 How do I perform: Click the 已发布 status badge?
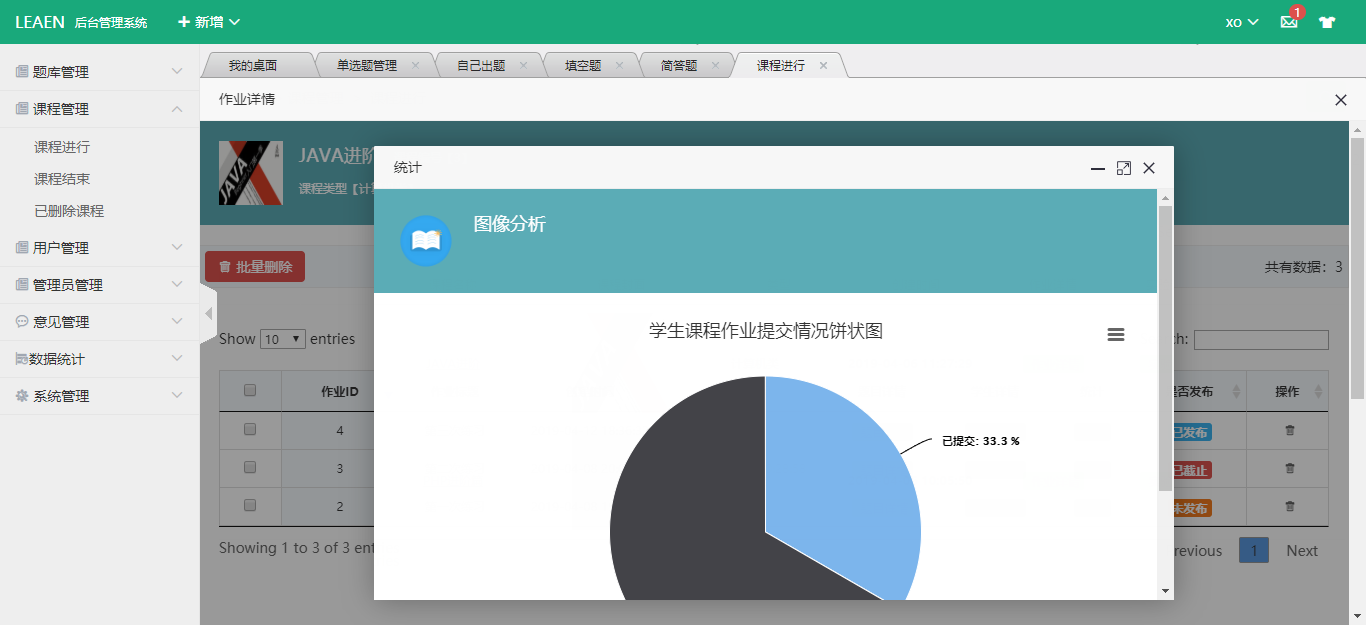coord(1191,432)
